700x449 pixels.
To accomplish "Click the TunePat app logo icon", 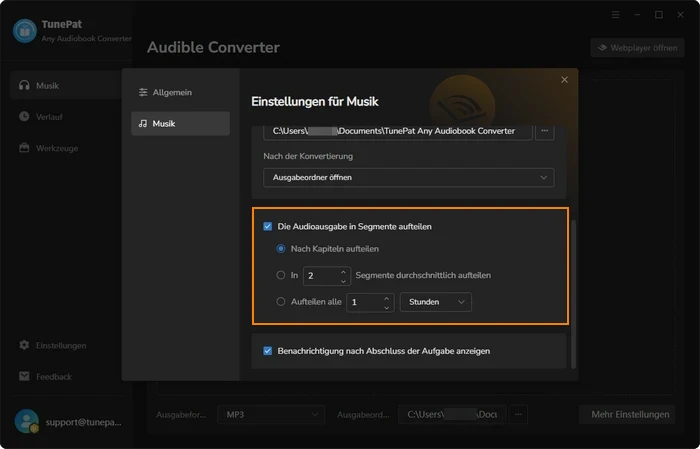I will click(25, 31).
